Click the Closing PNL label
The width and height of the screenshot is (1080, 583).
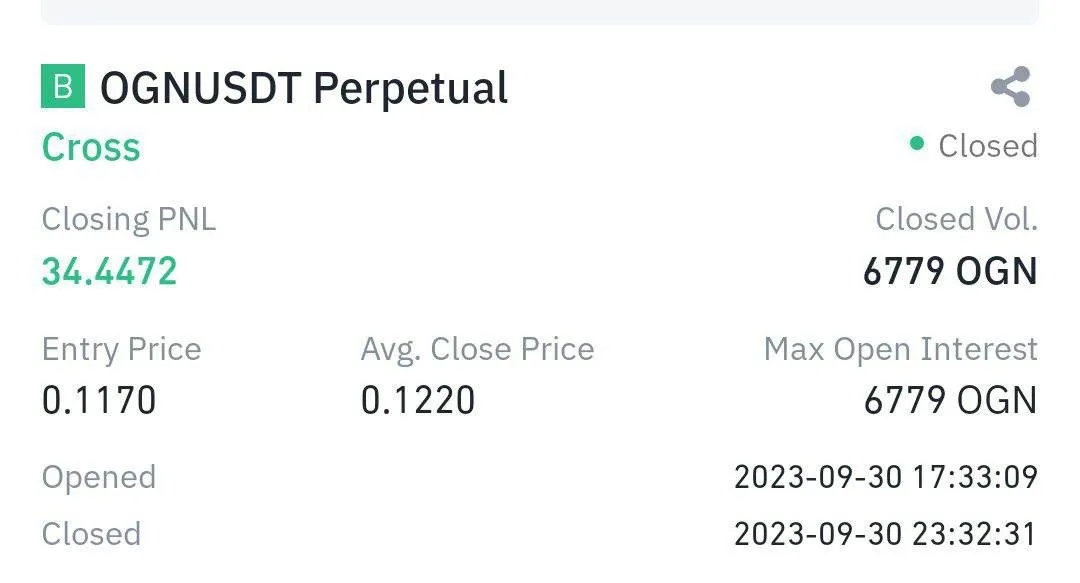[128, 219]
